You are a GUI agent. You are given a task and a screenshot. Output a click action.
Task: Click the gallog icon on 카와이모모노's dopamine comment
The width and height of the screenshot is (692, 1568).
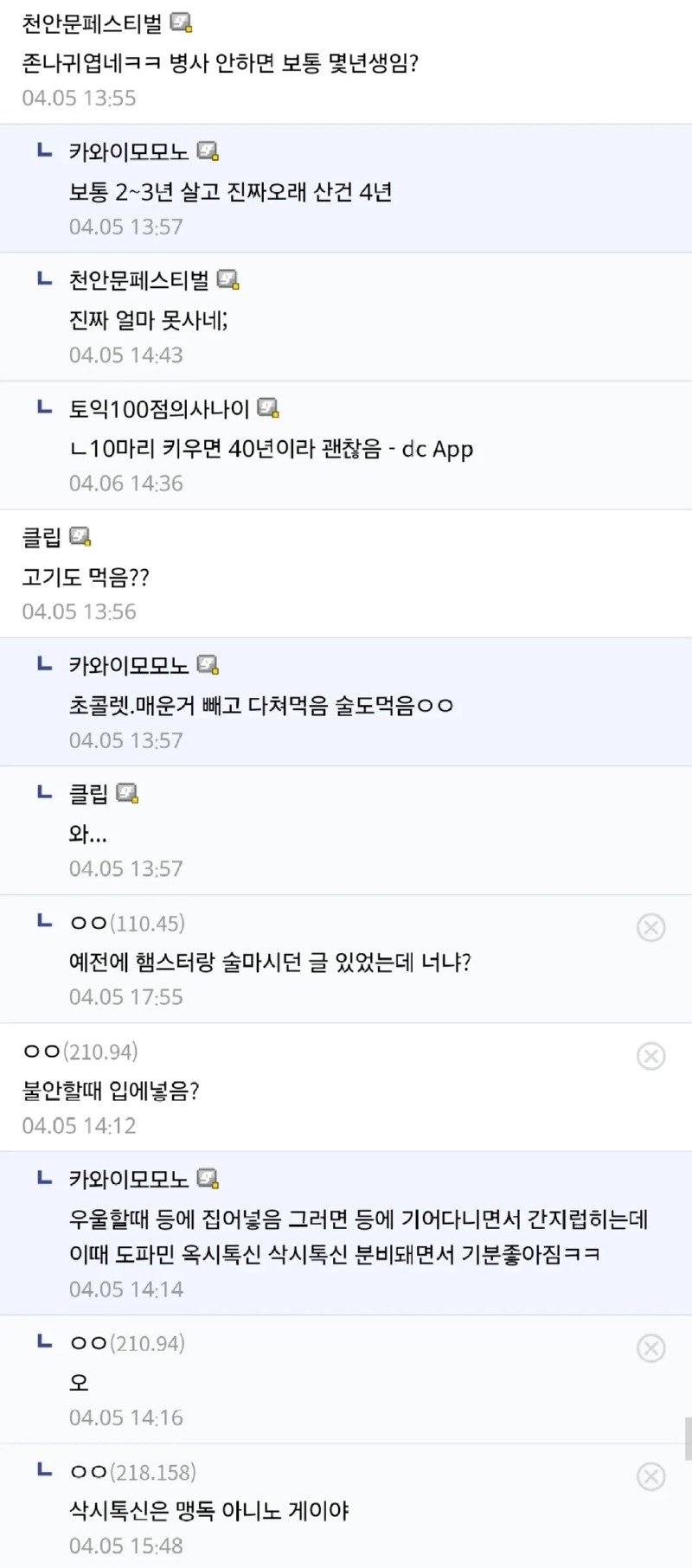[208, 1178]
